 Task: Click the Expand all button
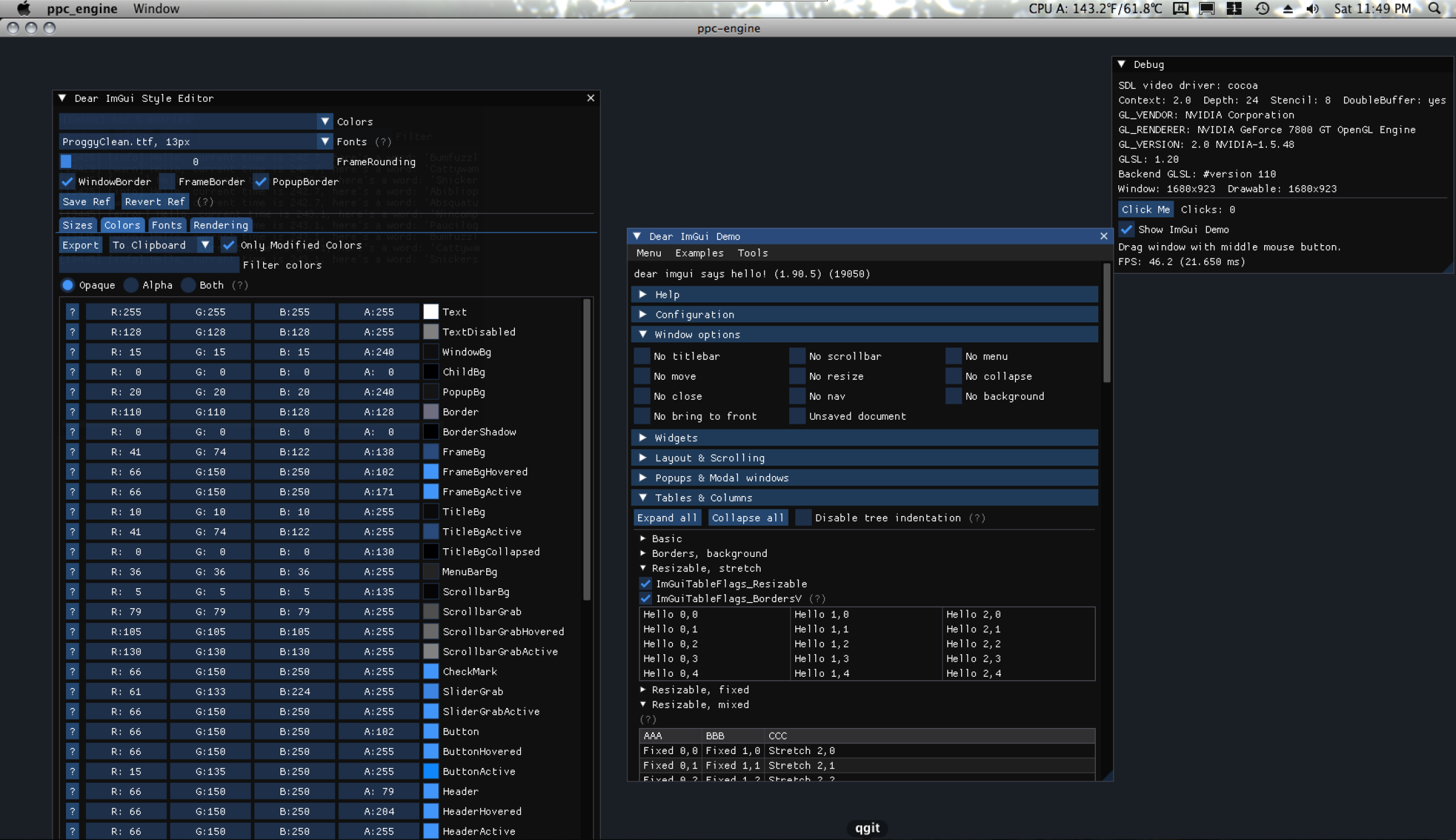point(667,518)
